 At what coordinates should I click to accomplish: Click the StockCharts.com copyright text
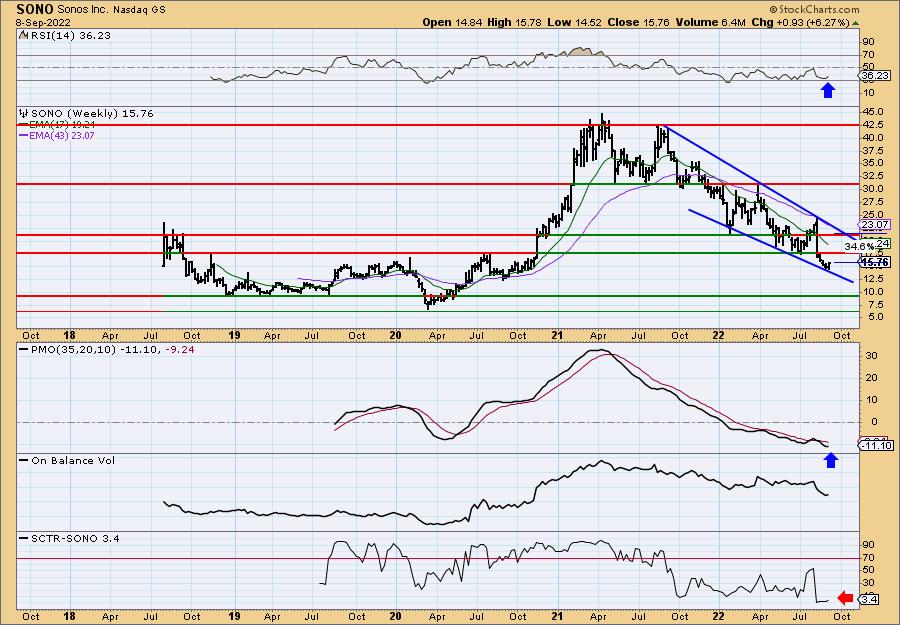pyautogui.click(x=815, y=9)
